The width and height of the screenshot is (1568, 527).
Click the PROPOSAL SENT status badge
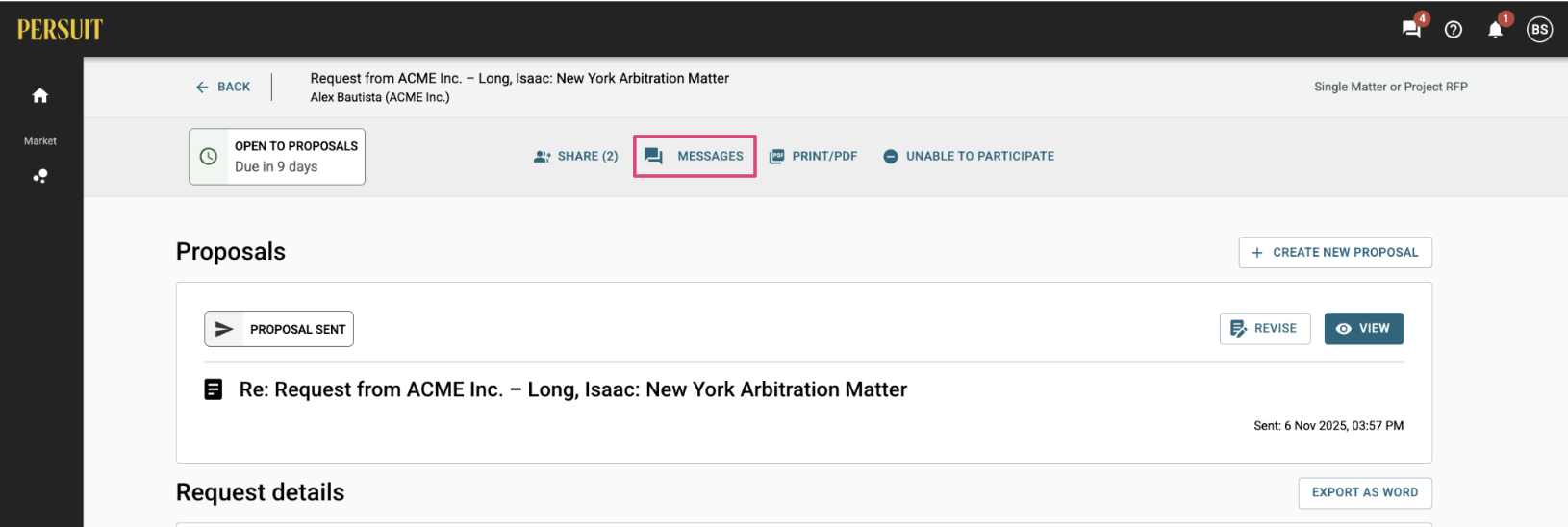[279, 329]
